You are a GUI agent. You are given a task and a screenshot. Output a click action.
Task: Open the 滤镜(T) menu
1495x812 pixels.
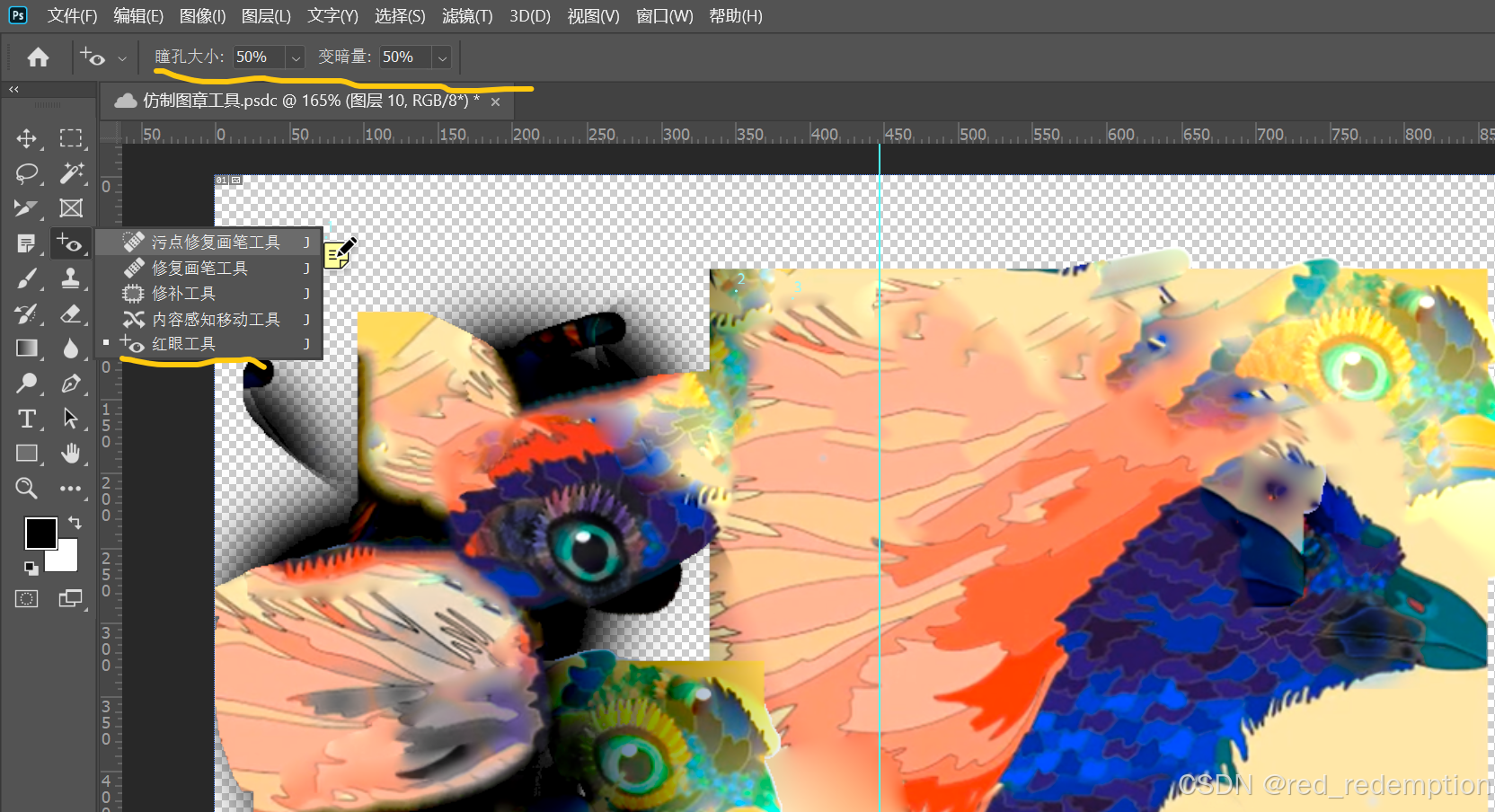click(x=467, y=16)
